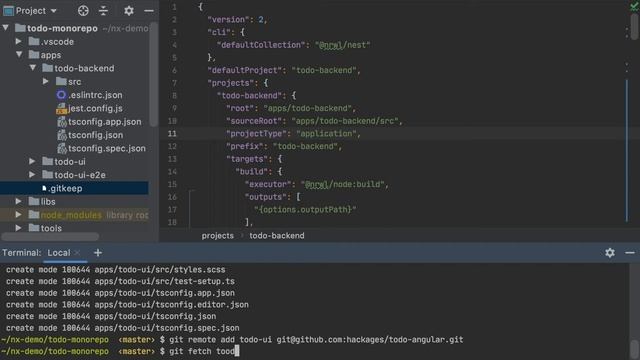The height and width of the screenshot is (360, 640).
Task: Click the collapse all icon in Project panel
Action: [x=103, y=11]
